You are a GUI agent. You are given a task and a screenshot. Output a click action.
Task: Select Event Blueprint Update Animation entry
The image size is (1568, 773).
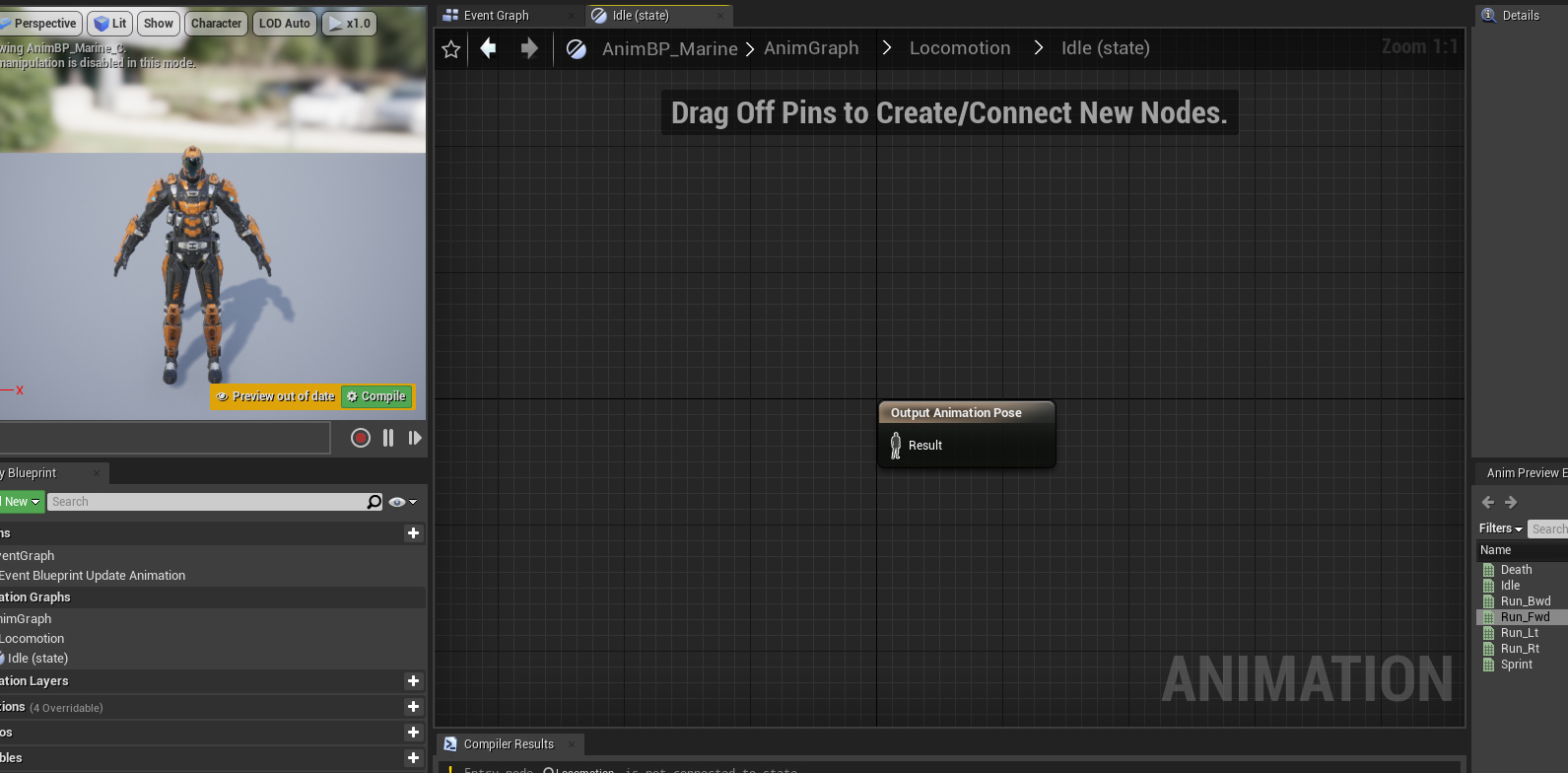pyautogui.click(x=93, y=576)
